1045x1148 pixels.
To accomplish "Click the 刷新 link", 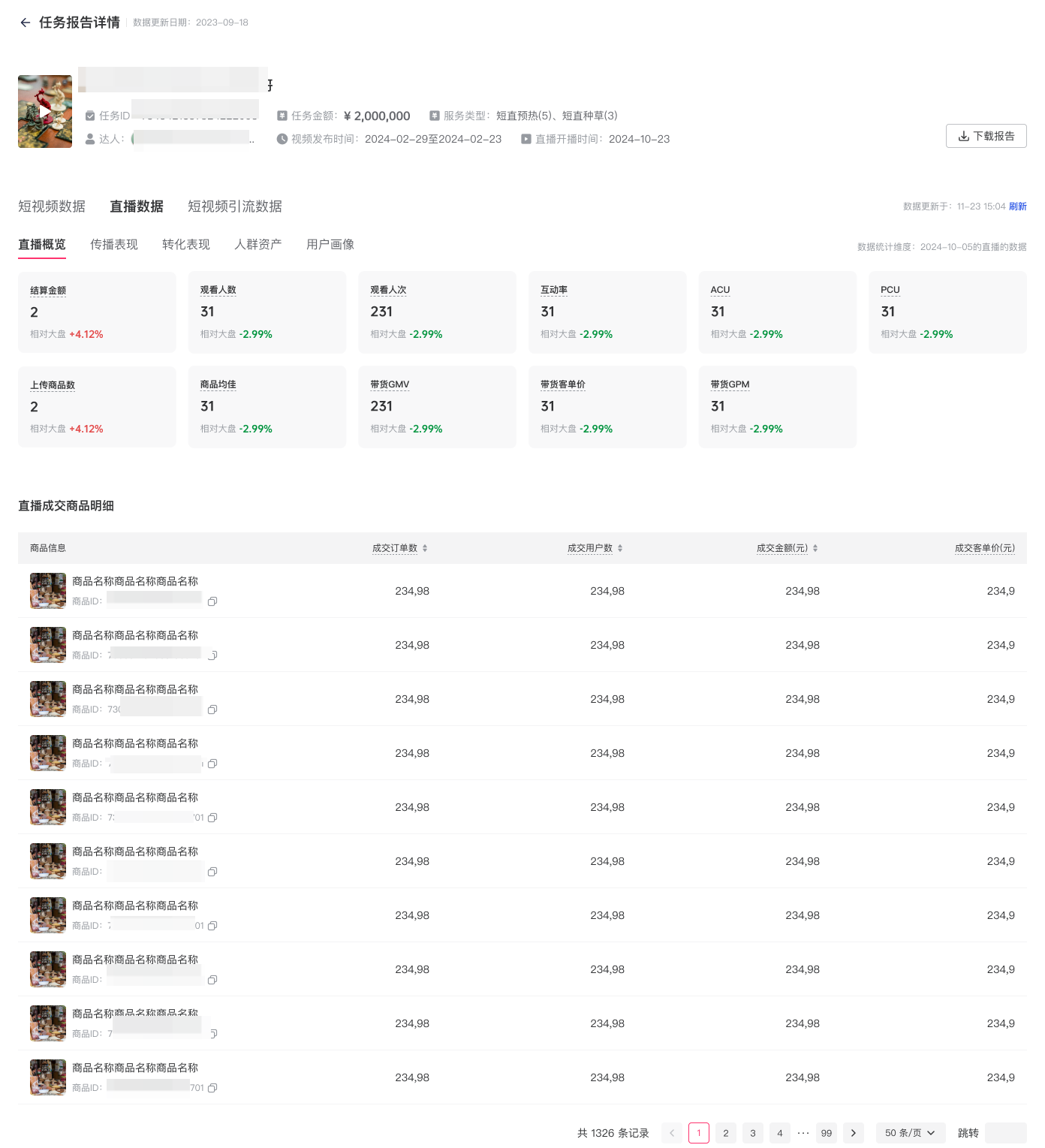I will [1017, 206].
